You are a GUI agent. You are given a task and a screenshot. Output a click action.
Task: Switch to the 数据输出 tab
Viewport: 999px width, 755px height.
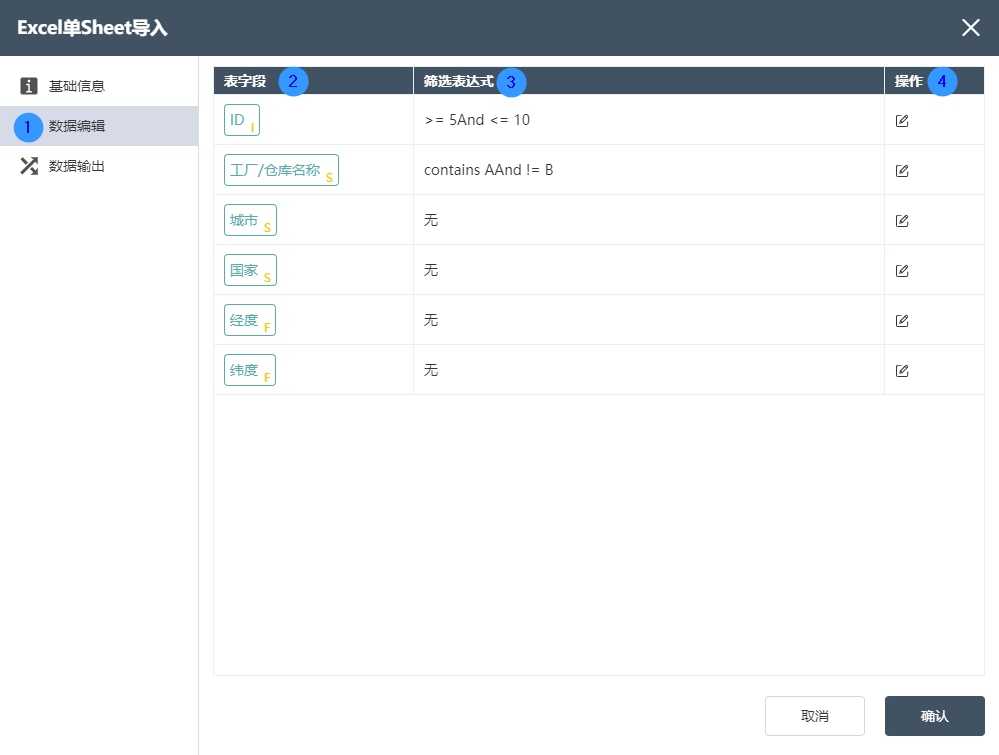click(x=99, y=166)
